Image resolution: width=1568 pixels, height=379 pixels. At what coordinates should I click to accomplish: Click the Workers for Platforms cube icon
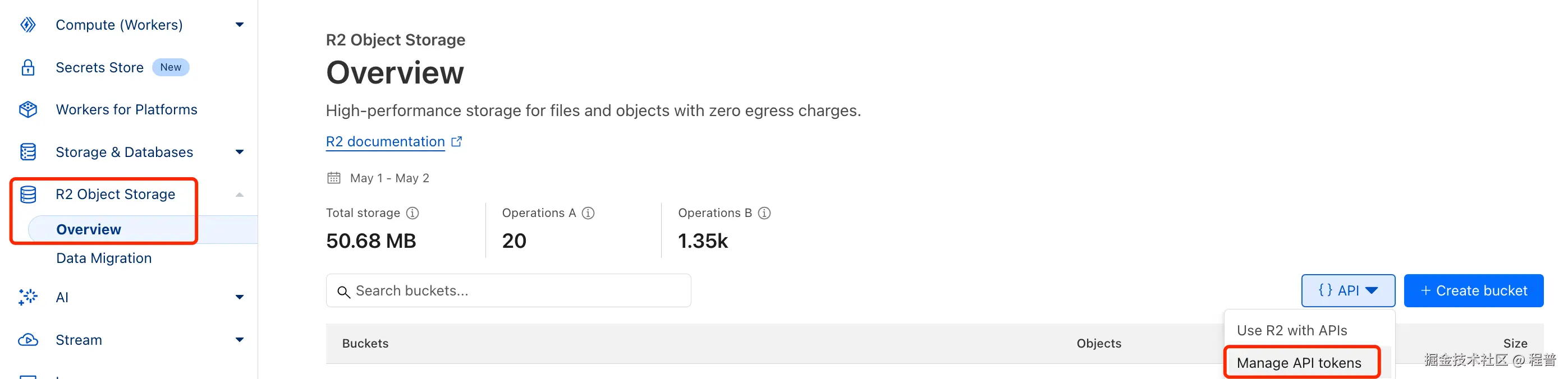28,109
